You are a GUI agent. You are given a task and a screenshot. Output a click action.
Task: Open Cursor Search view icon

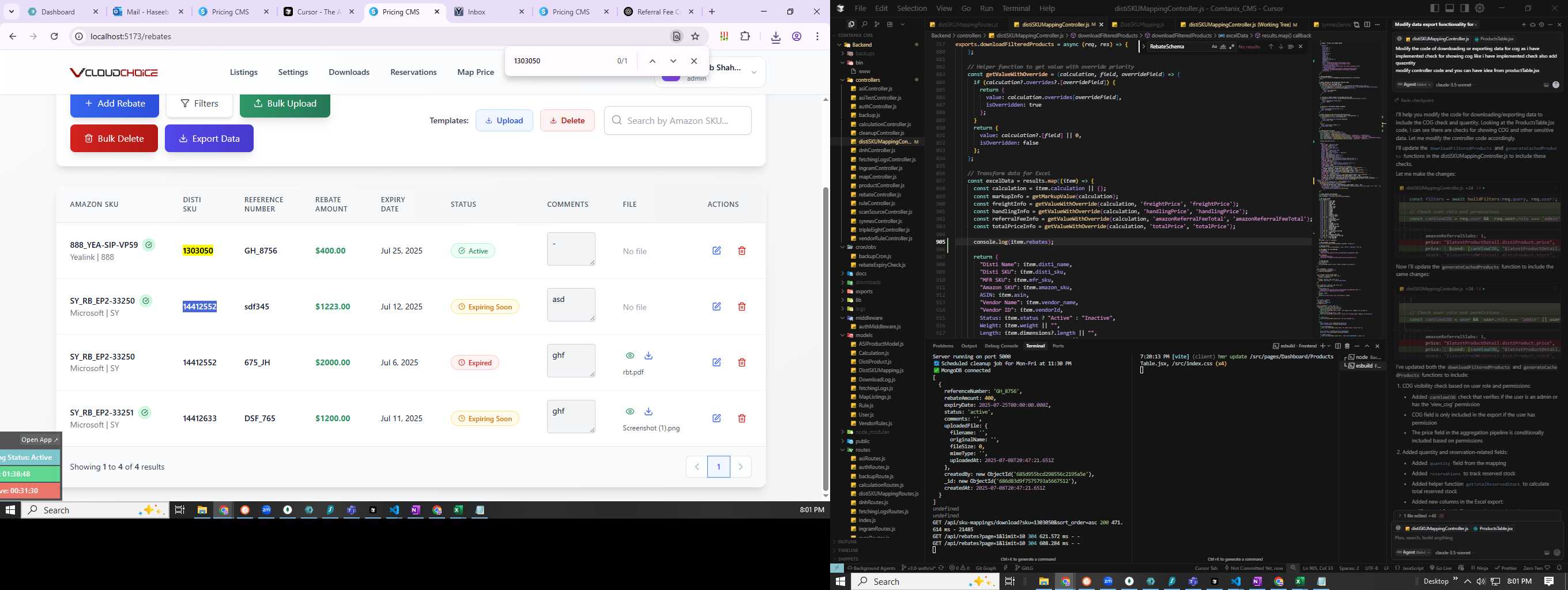click(864, 24)
